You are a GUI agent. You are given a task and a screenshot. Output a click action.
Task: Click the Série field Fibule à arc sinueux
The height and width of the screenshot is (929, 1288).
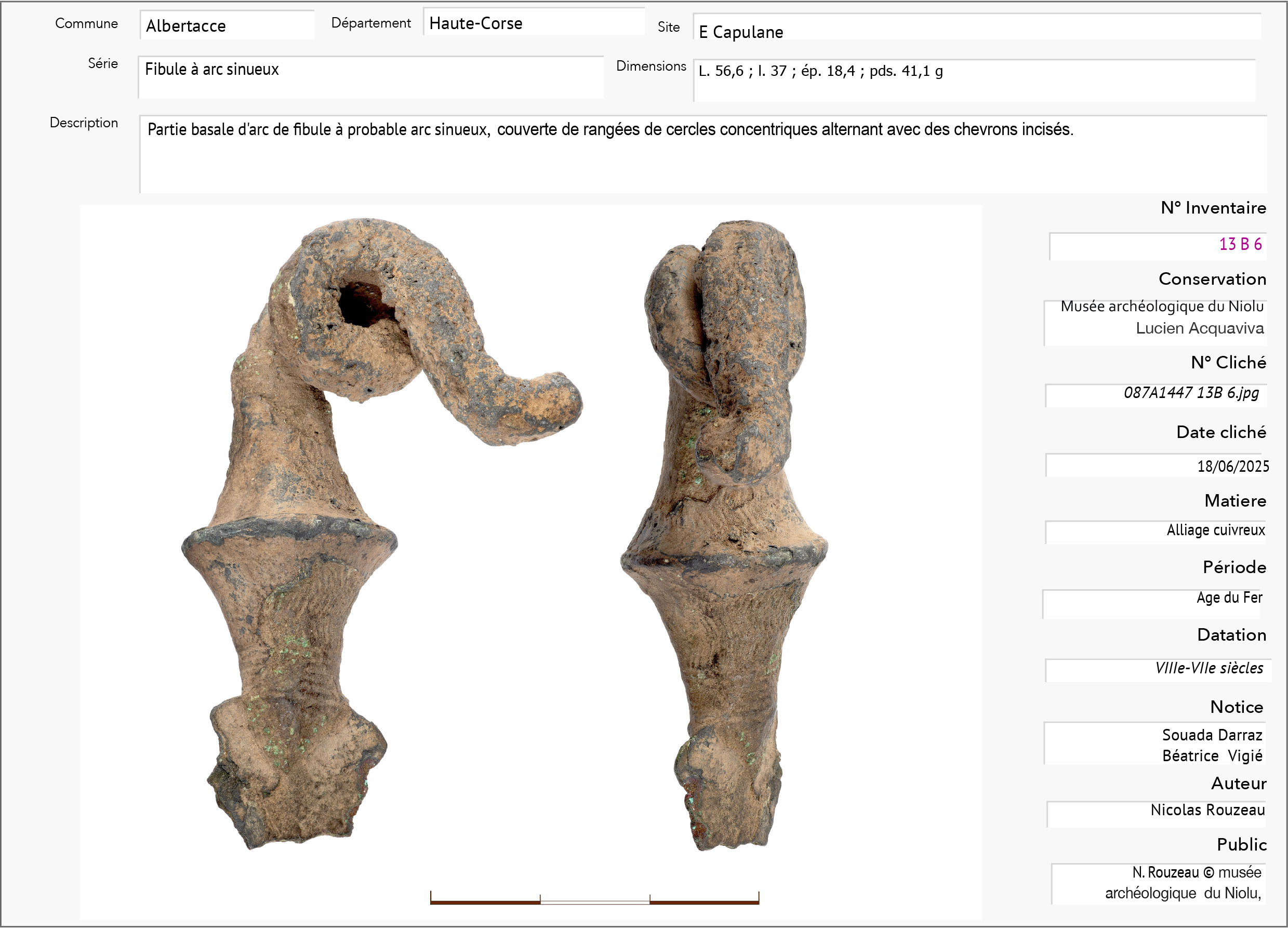click(x=370, y=77)
